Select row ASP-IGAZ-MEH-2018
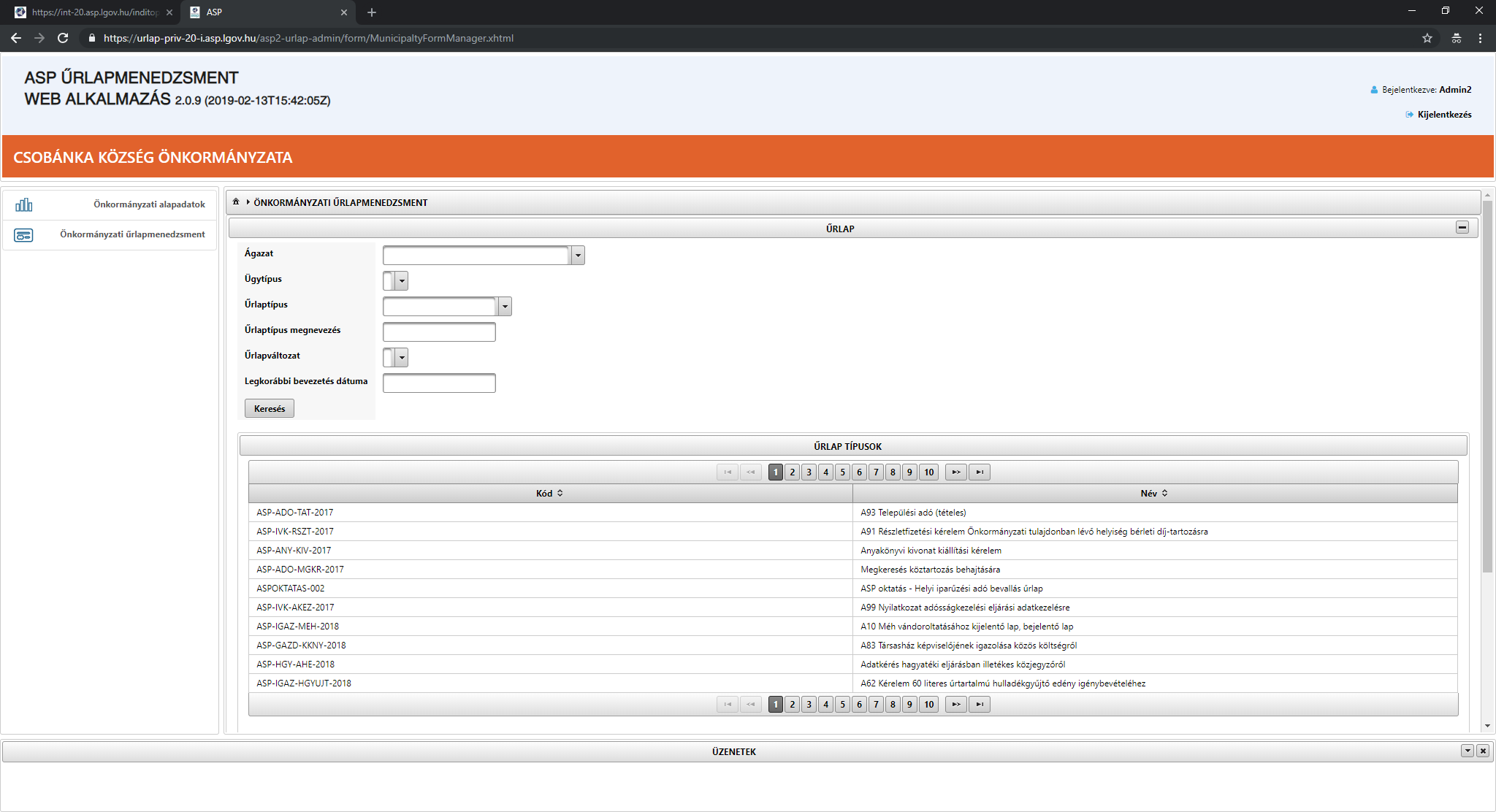This screenshot has height=812, width=1496. (x=853, y=627)
